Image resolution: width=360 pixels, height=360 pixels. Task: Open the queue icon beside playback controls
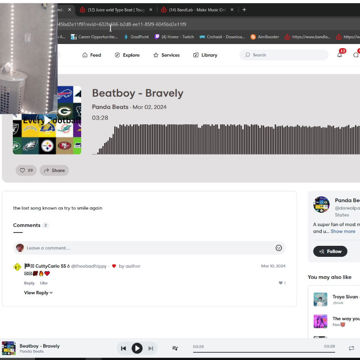[x=175, y=348]
